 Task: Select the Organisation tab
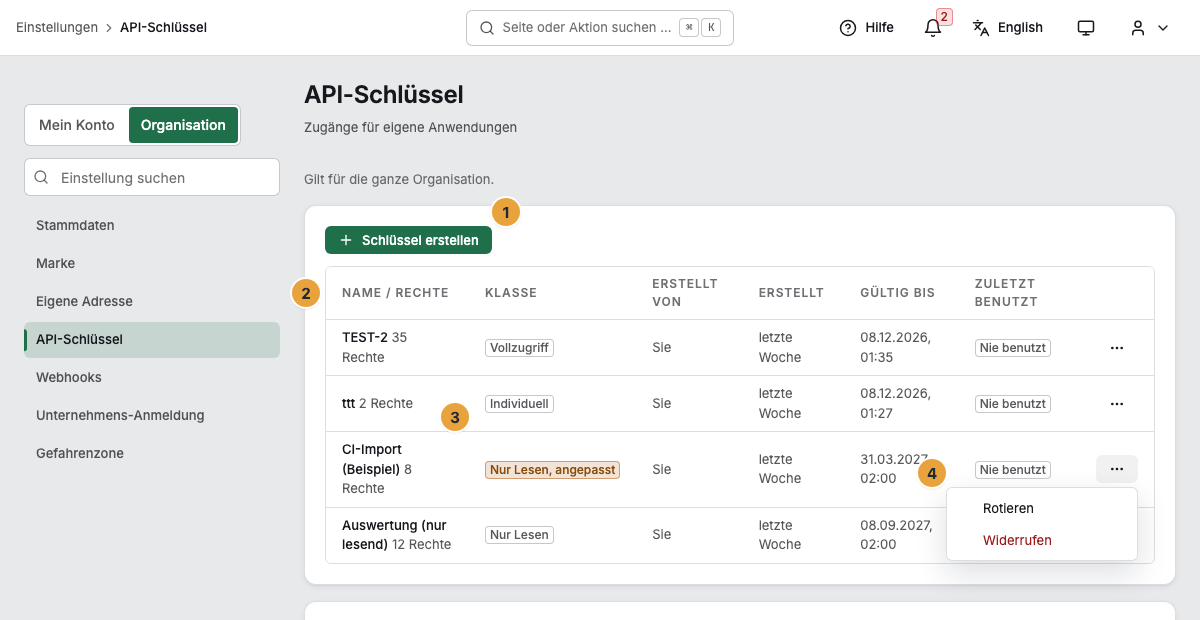[x=183, y=125]
